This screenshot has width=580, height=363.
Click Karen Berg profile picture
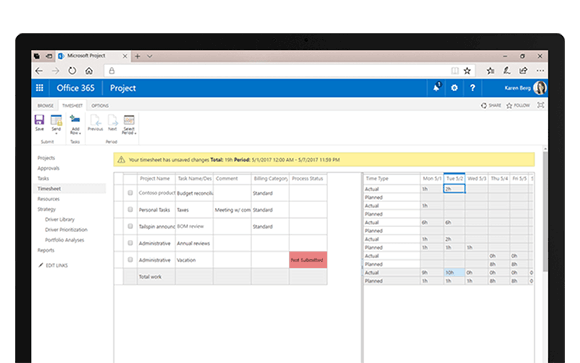[x=540, y=88]
